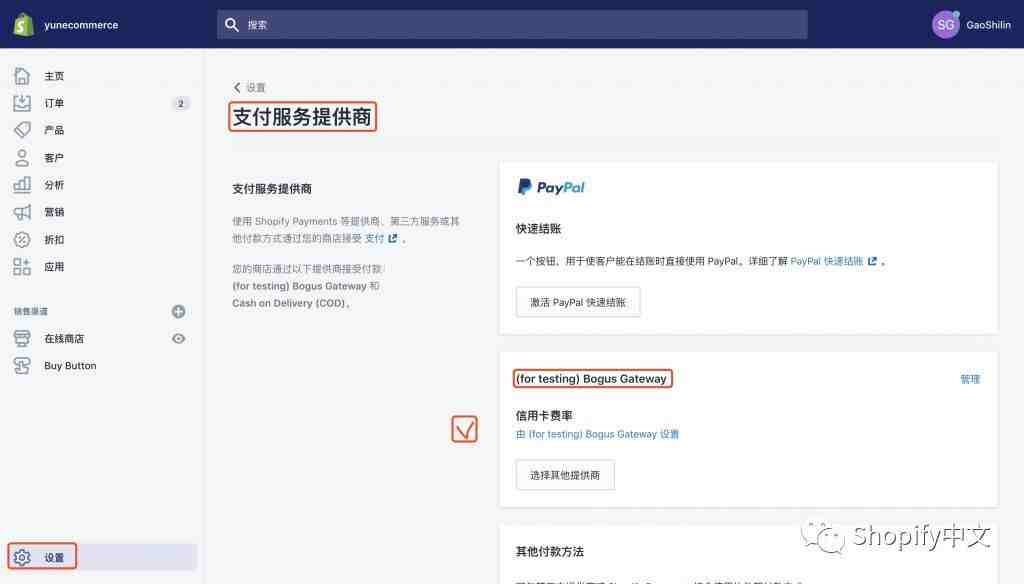Focus the 搜索 search field
Image resolution: width=1024 pixels, height=584 pixels.
point(512,25)
